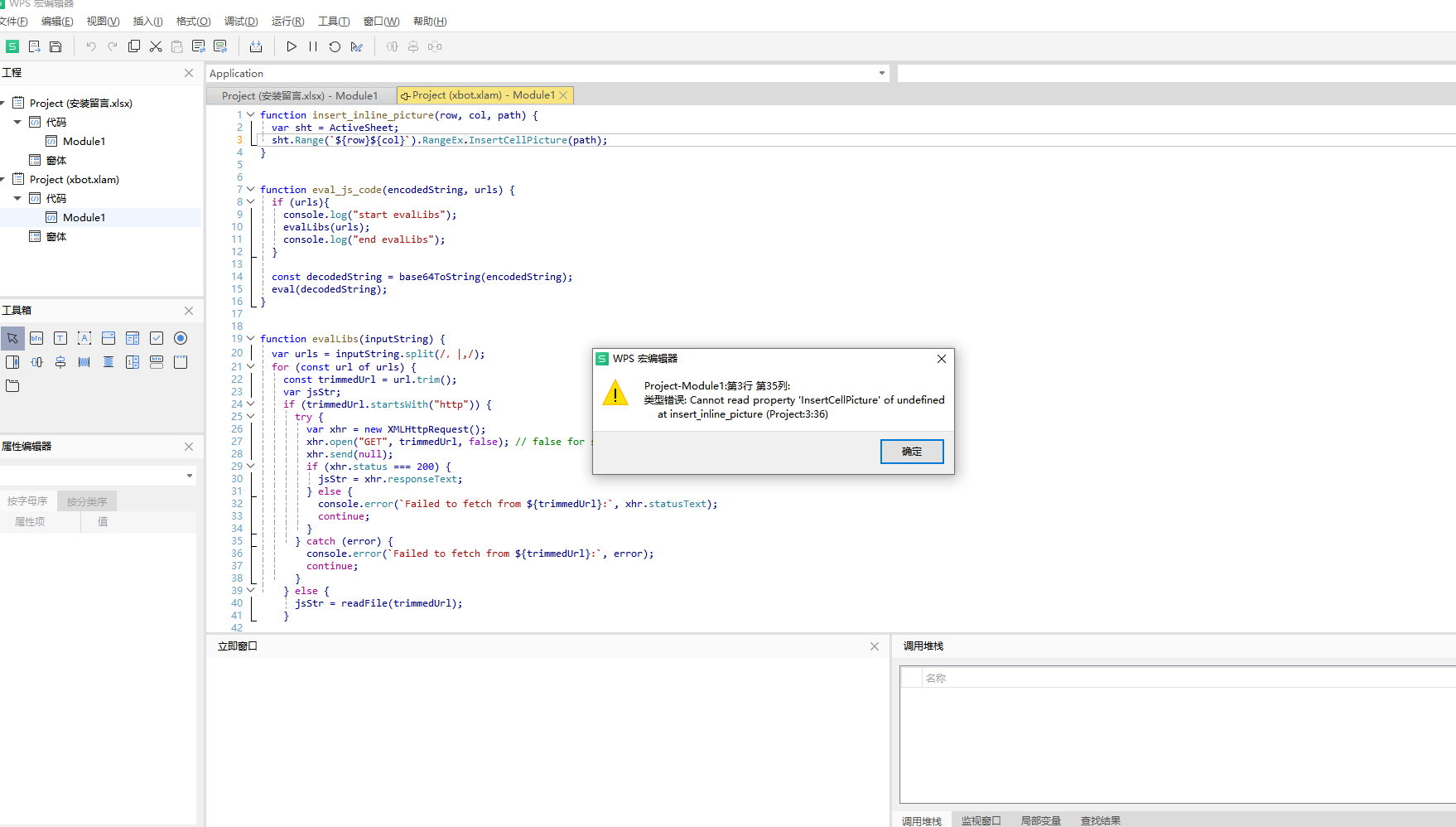1456x827 pixels.
Task: Click the Reset circular arrow icon
Action: tap(335, 47)
